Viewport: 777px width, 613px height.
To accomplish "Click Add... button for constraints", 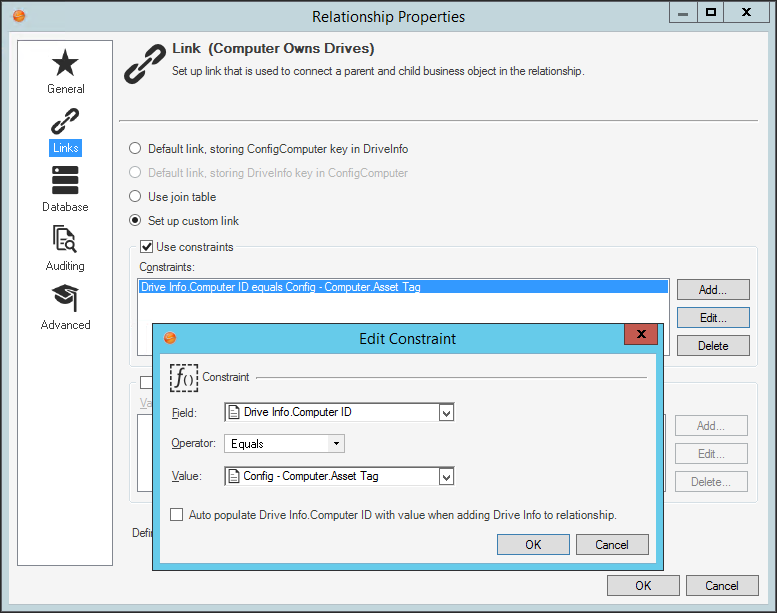I will pyautogui.click(x=713, y=290).
